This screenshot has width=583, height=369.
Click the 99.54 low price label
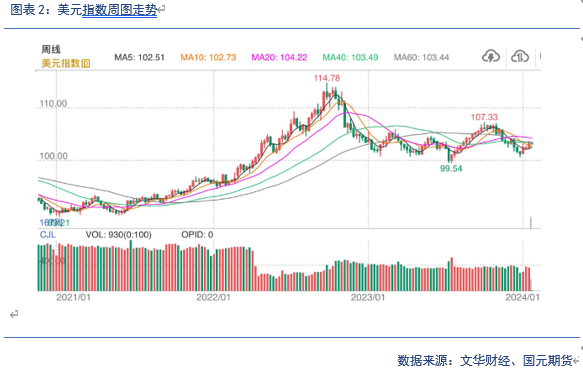451,169
